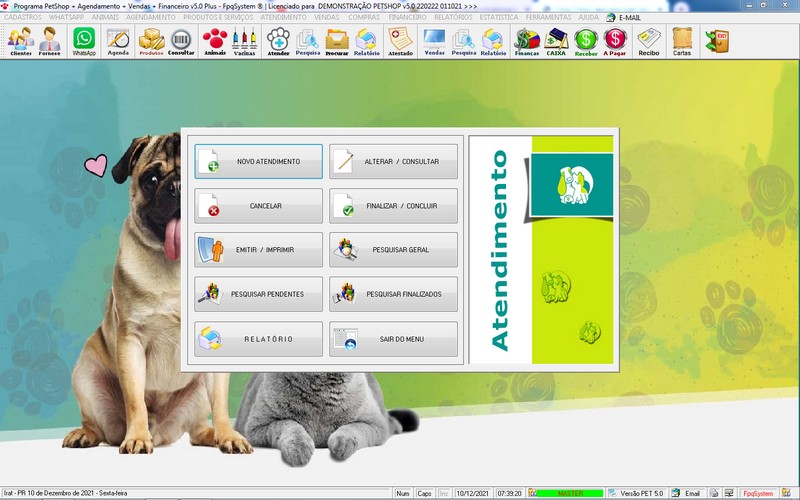Click the RELATÓRIO button in Atendimento menu
The height and width of the screenshot is (500, 800).
tap(258, 339)
